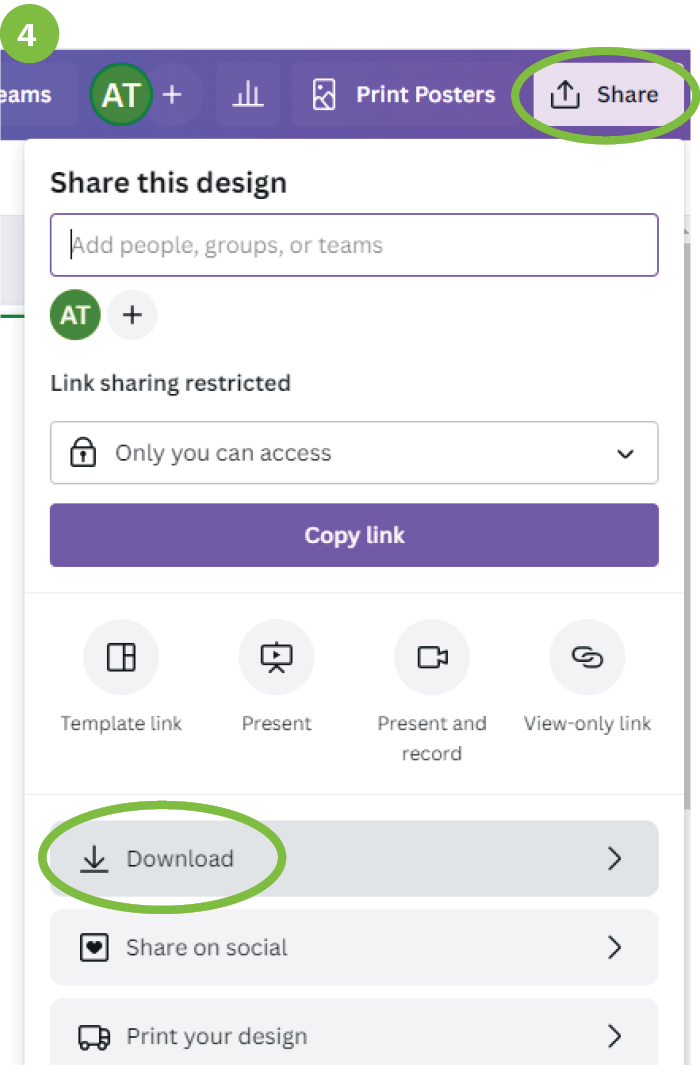This screenshot has height=1065, width=700.
Task: Click the share panel scrollbar
Action: click(x=687, y=500)
